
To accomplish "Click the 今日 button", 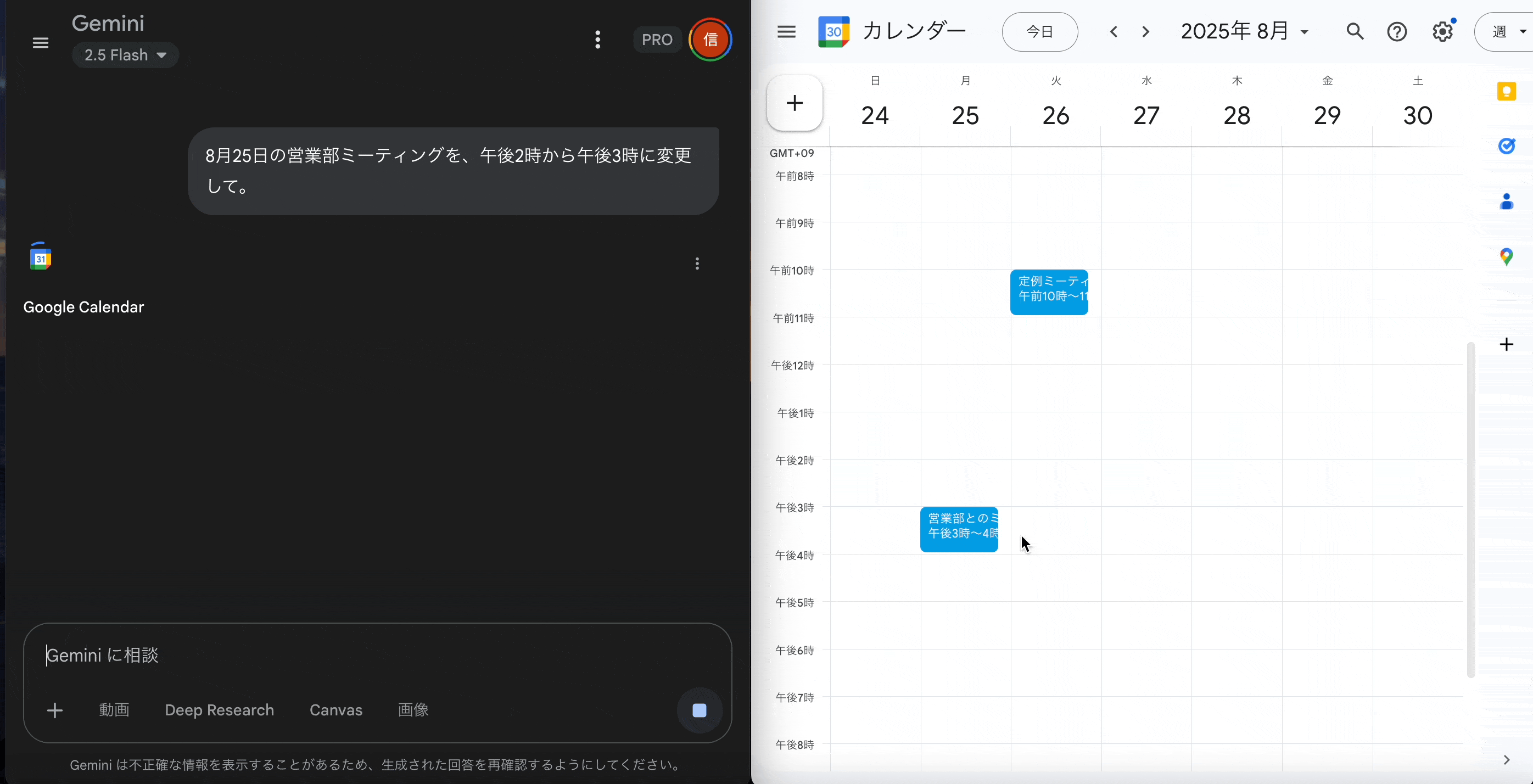I will (x=1039, y=31).
